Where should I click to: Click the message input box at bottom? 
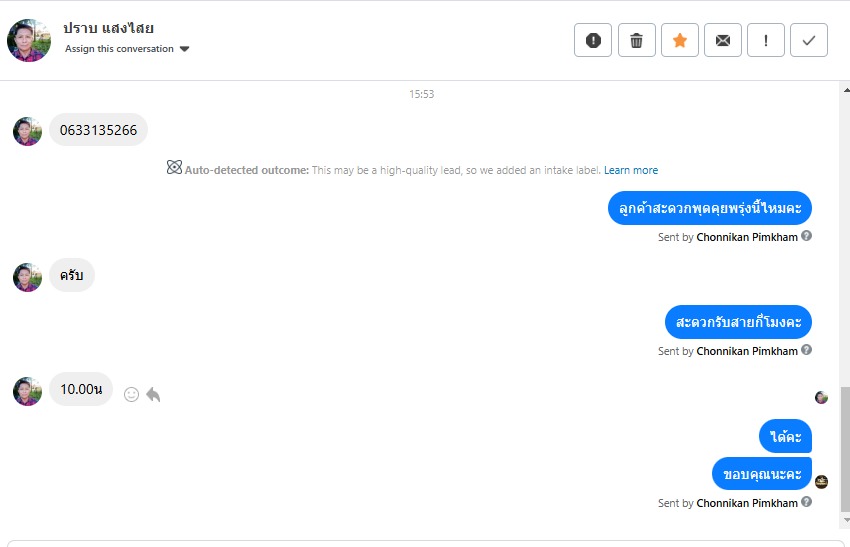[425, 543]
